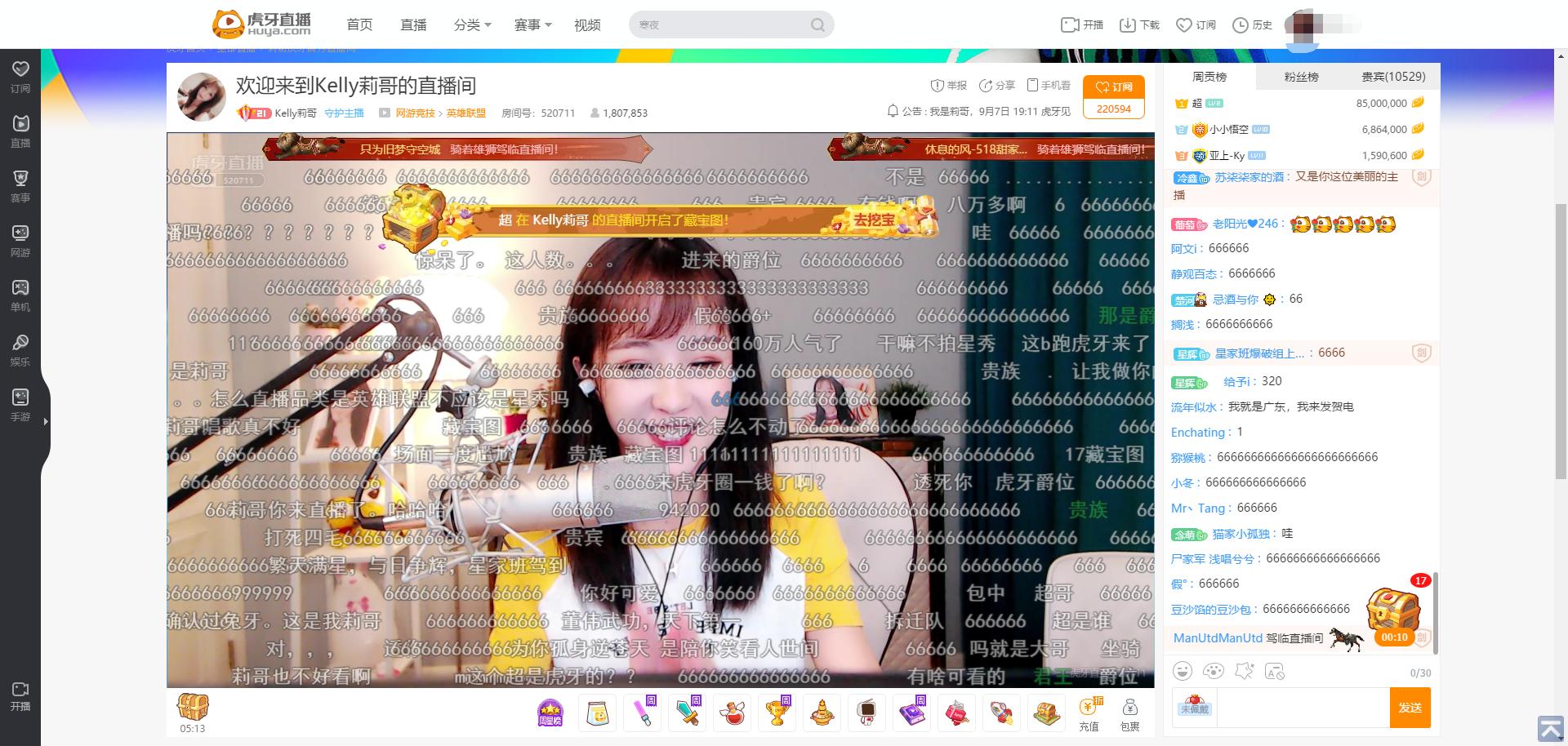Viewport: 1568px width, 746px height.
Task: Click the 未佩戴 fan badge selector
Action: pos(1194,707)
